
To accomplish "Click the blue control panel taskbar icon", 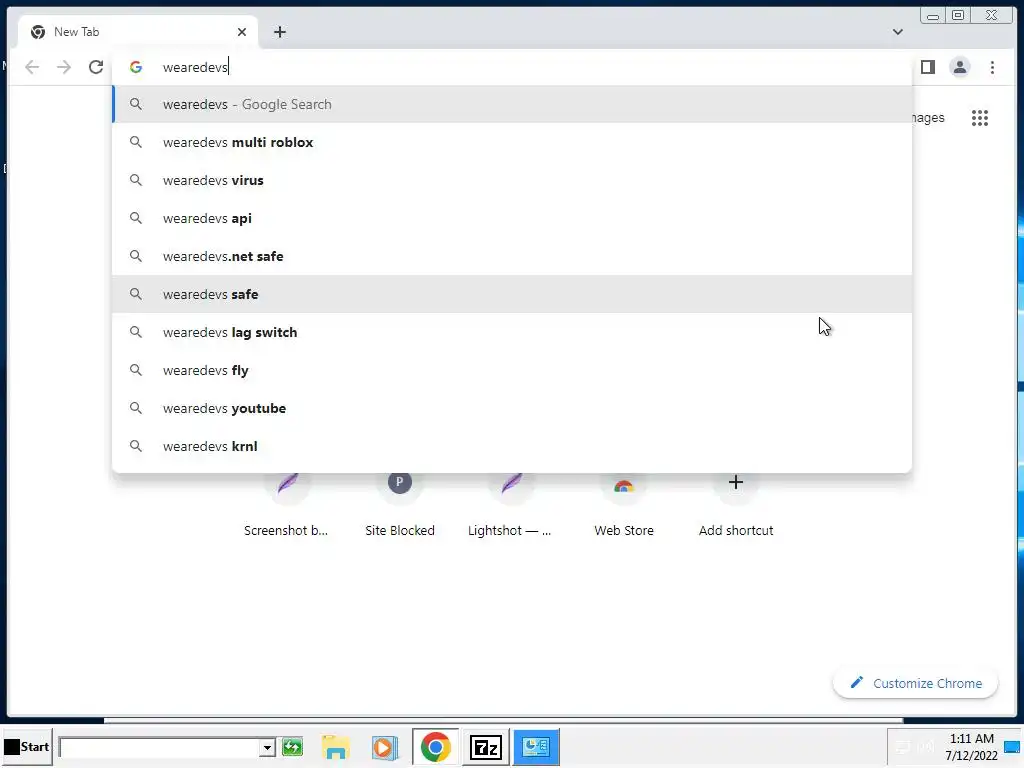I will pos(536,747).
